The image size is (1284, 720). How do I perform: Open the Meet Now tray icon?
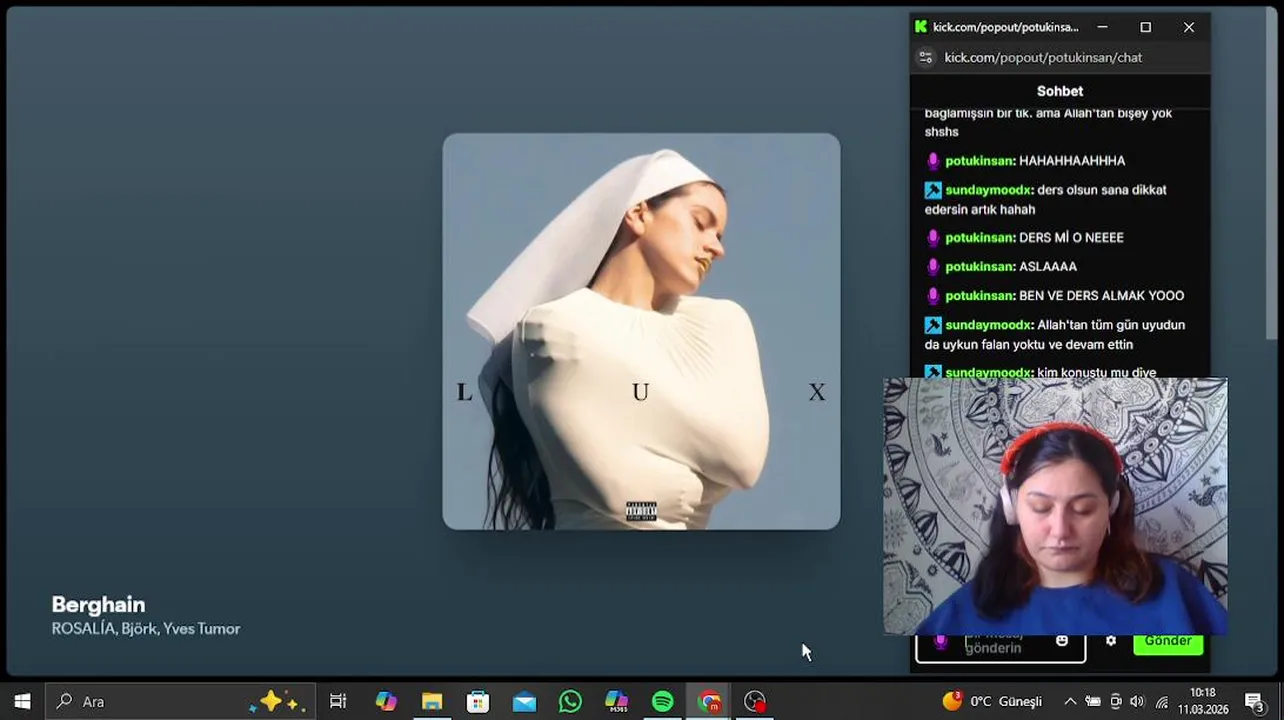coord(1116,702)
